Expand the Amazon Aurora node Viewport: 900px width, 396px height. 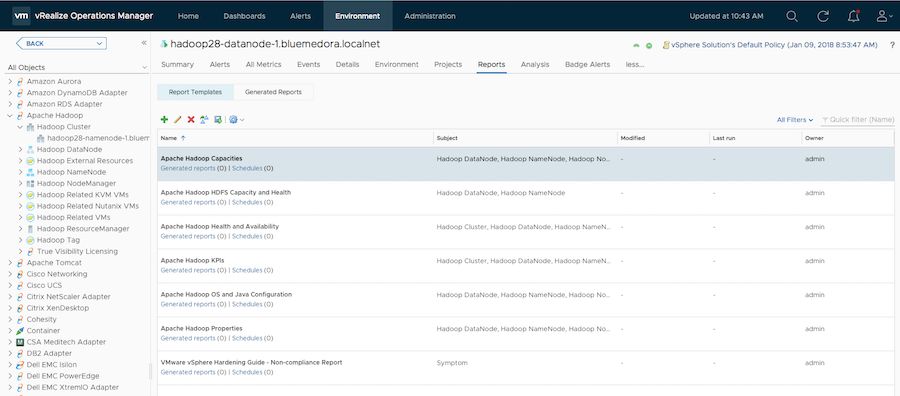click(x=10, y=81)
